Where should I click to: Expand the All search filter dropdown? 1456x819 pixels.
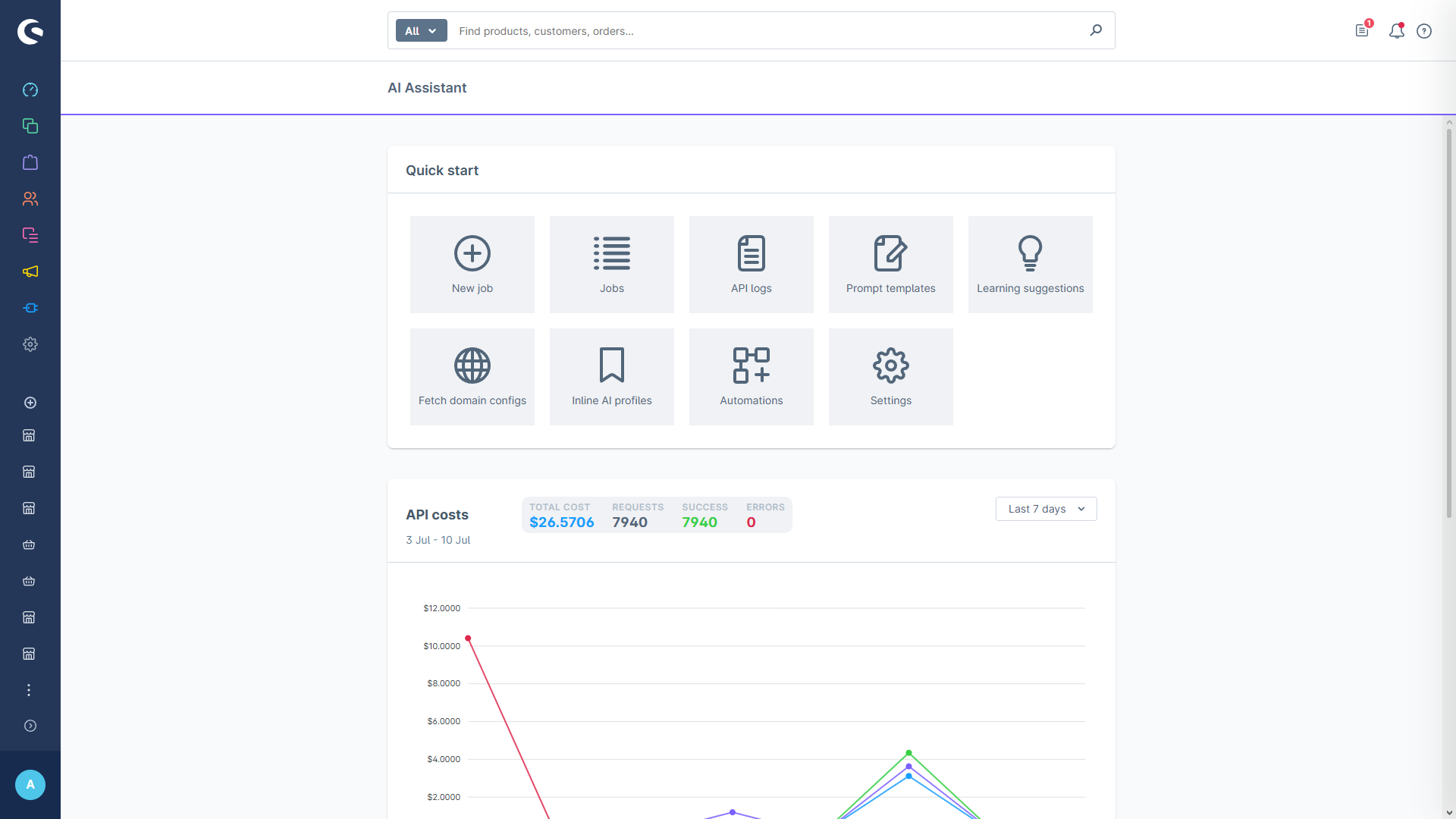click(x=421, y=31)
